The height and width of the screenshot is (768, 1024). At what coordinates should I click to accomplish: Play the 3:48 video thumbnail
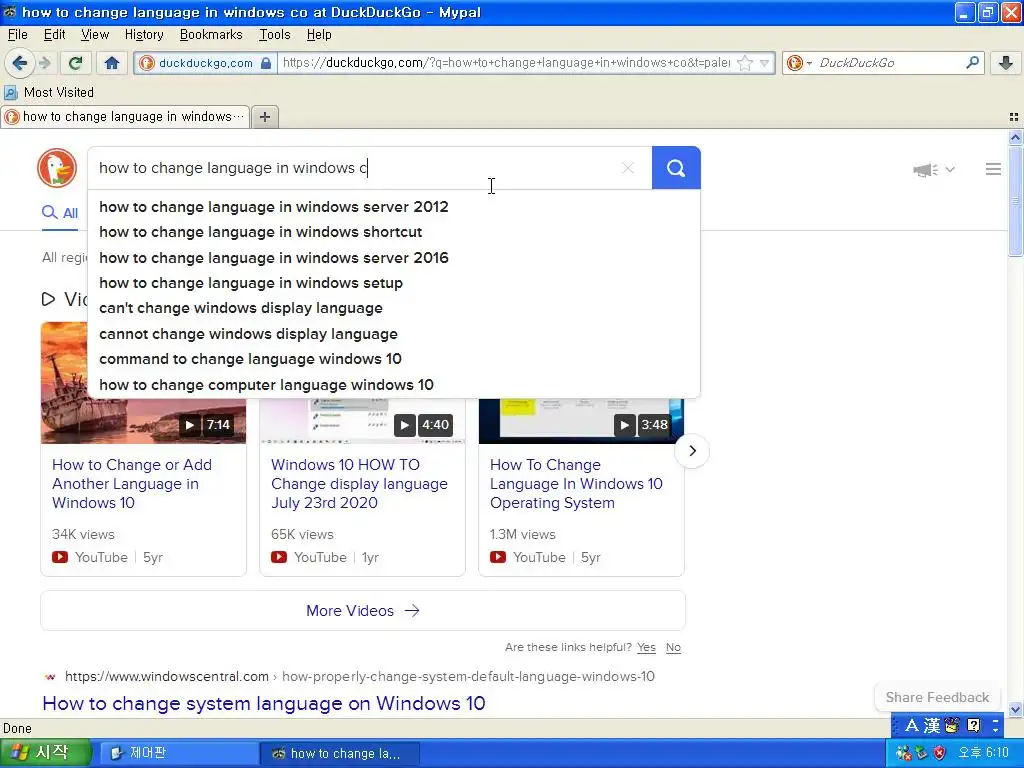coord(581,421)
